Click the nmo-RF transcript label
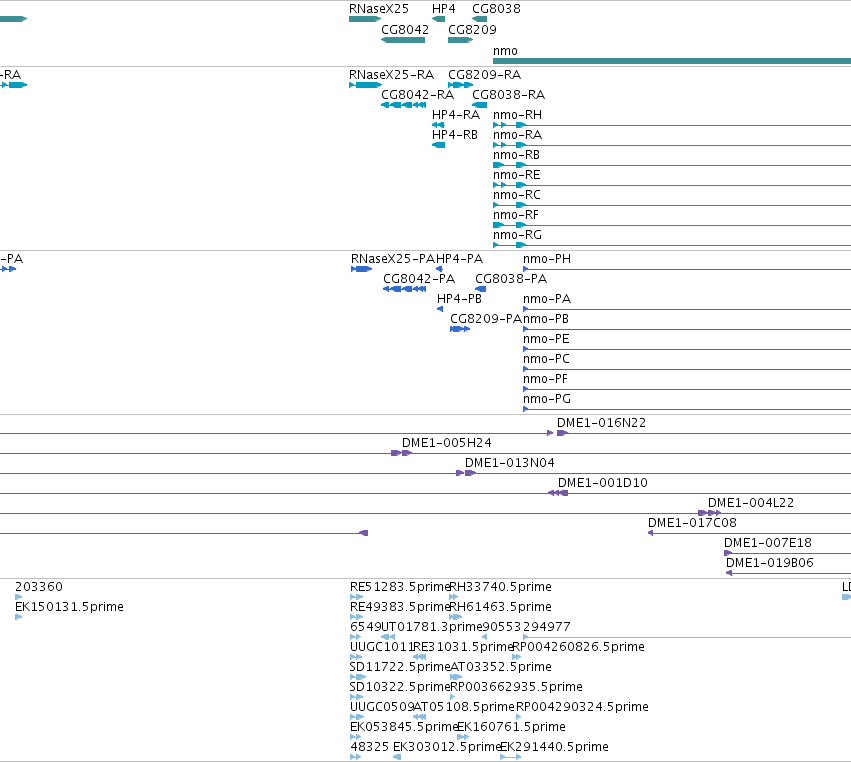The image size is (851, 762). 516,215
